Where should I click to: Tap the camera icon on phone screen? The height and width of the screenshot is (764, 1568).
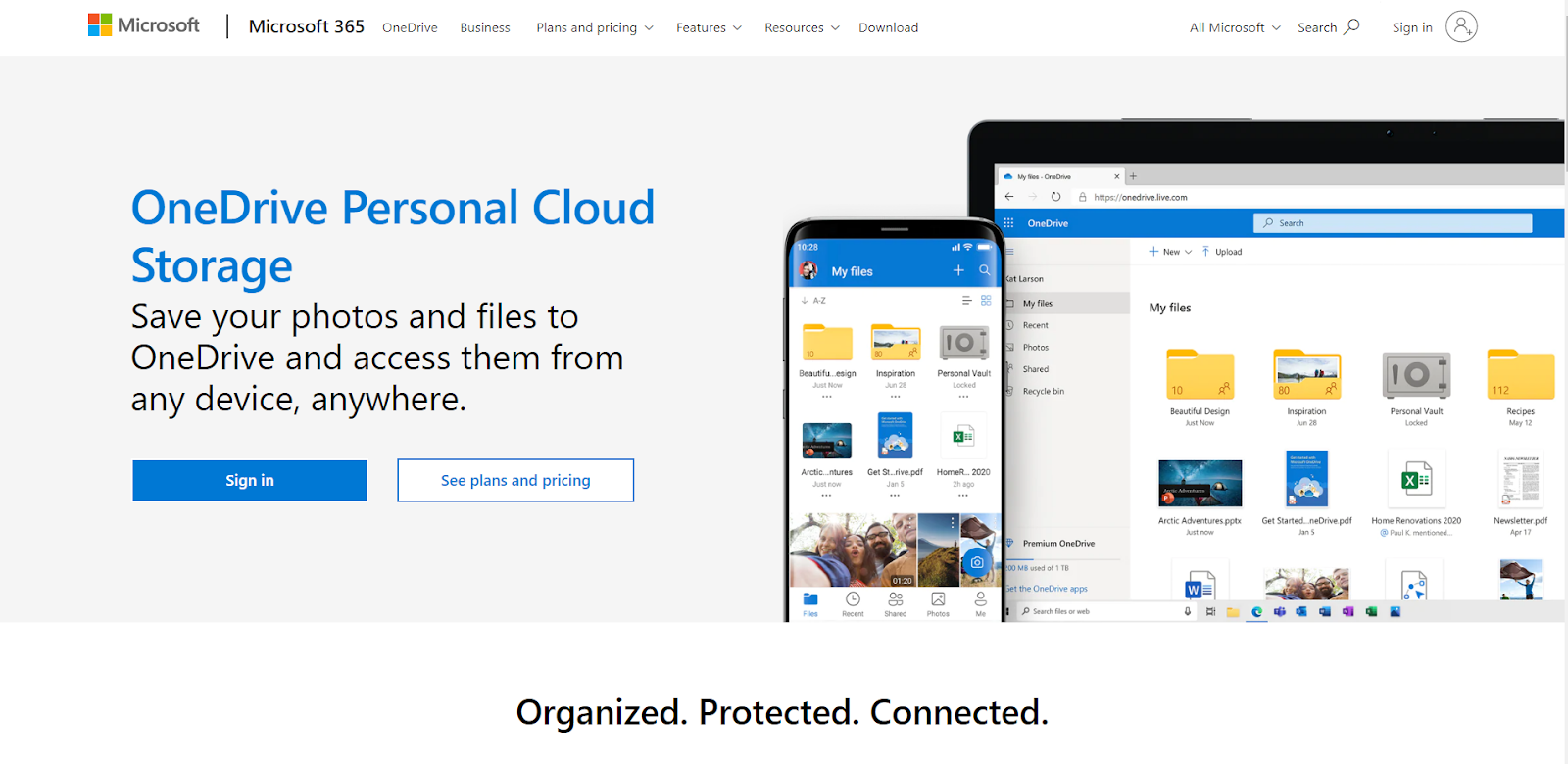[x=977, y=562]
